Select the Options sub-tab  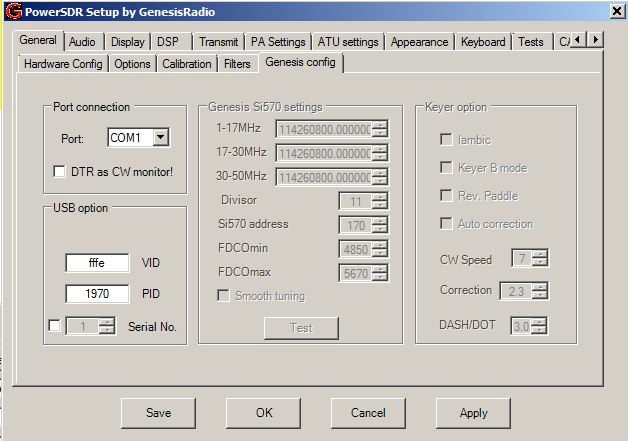[133, 64]
